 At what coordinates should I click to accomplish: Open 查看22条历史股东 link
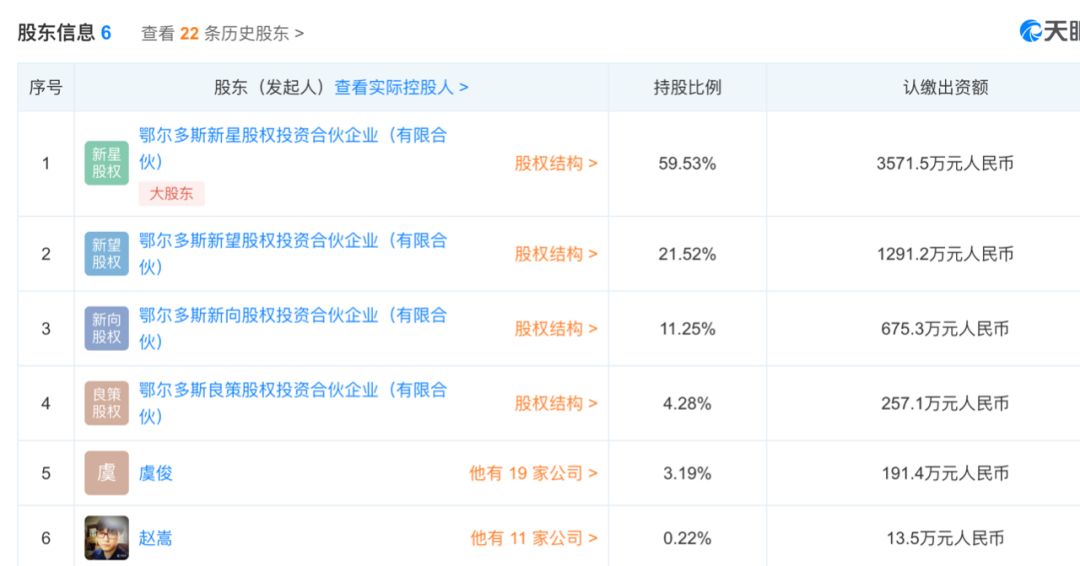(x=222, y=33)
